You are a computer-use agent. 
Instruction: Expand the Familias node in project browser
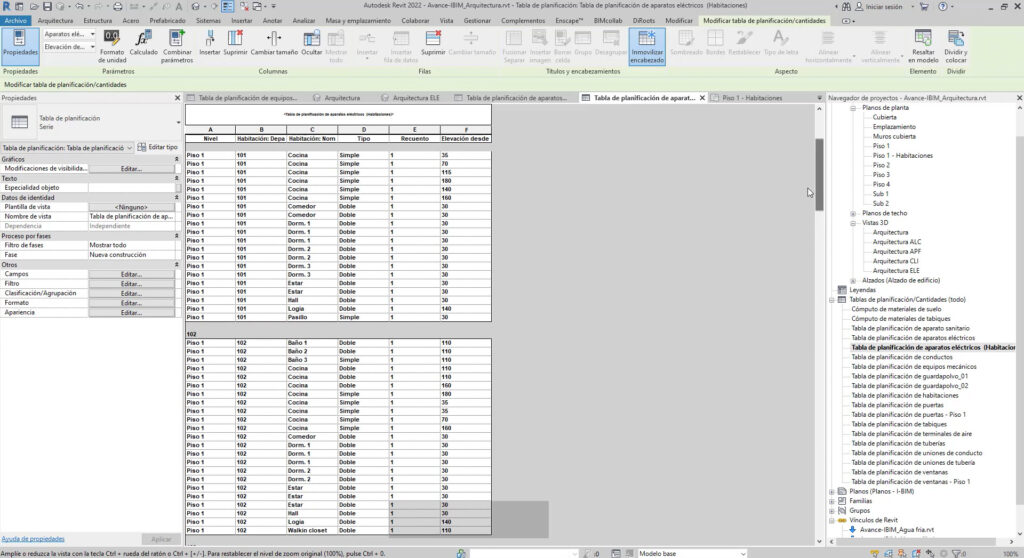pyautogui.click(x=832, y=500)
